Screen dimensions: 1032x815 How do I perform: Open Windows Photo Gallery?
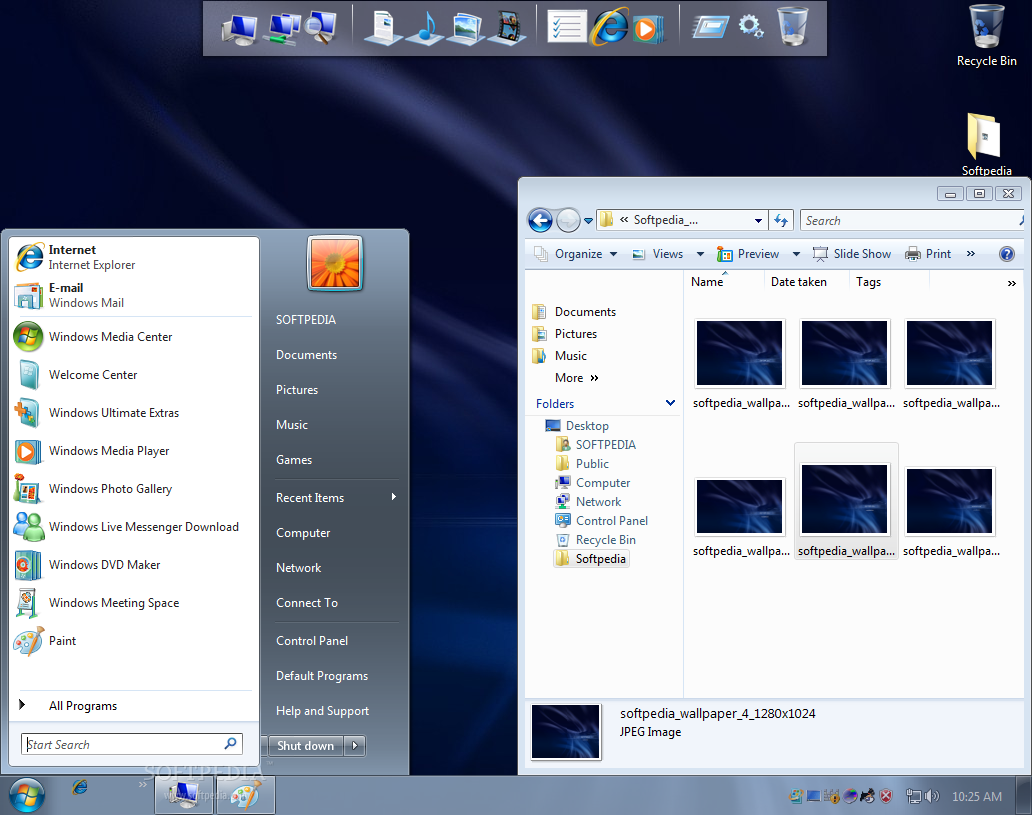[x=132, y=488]
